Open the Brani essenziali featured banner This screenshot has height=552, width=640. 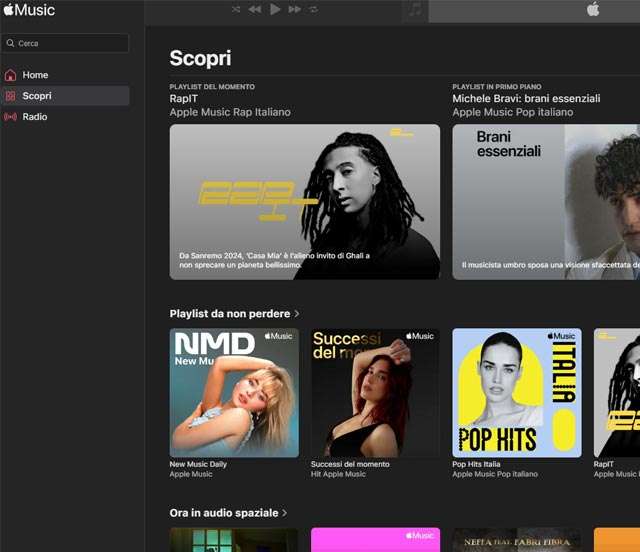546,202
